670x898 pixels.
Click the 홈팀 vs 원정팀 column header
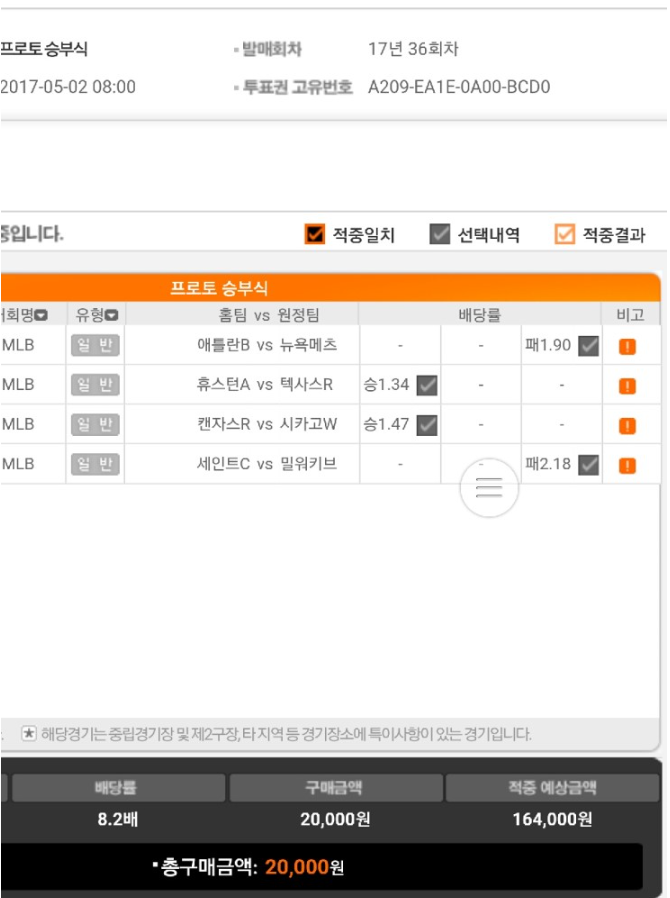(269, 314)
